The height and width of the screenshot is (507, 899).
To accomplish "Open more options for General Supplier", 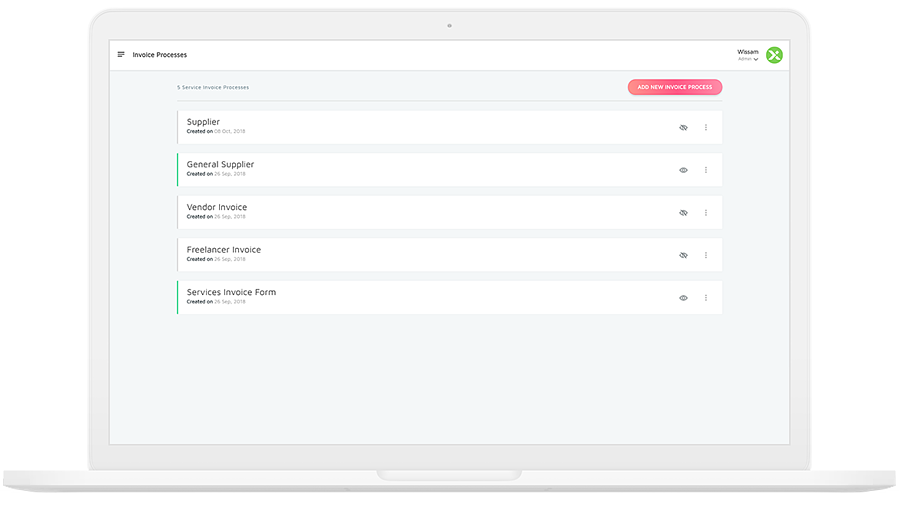I will [706, 170].
